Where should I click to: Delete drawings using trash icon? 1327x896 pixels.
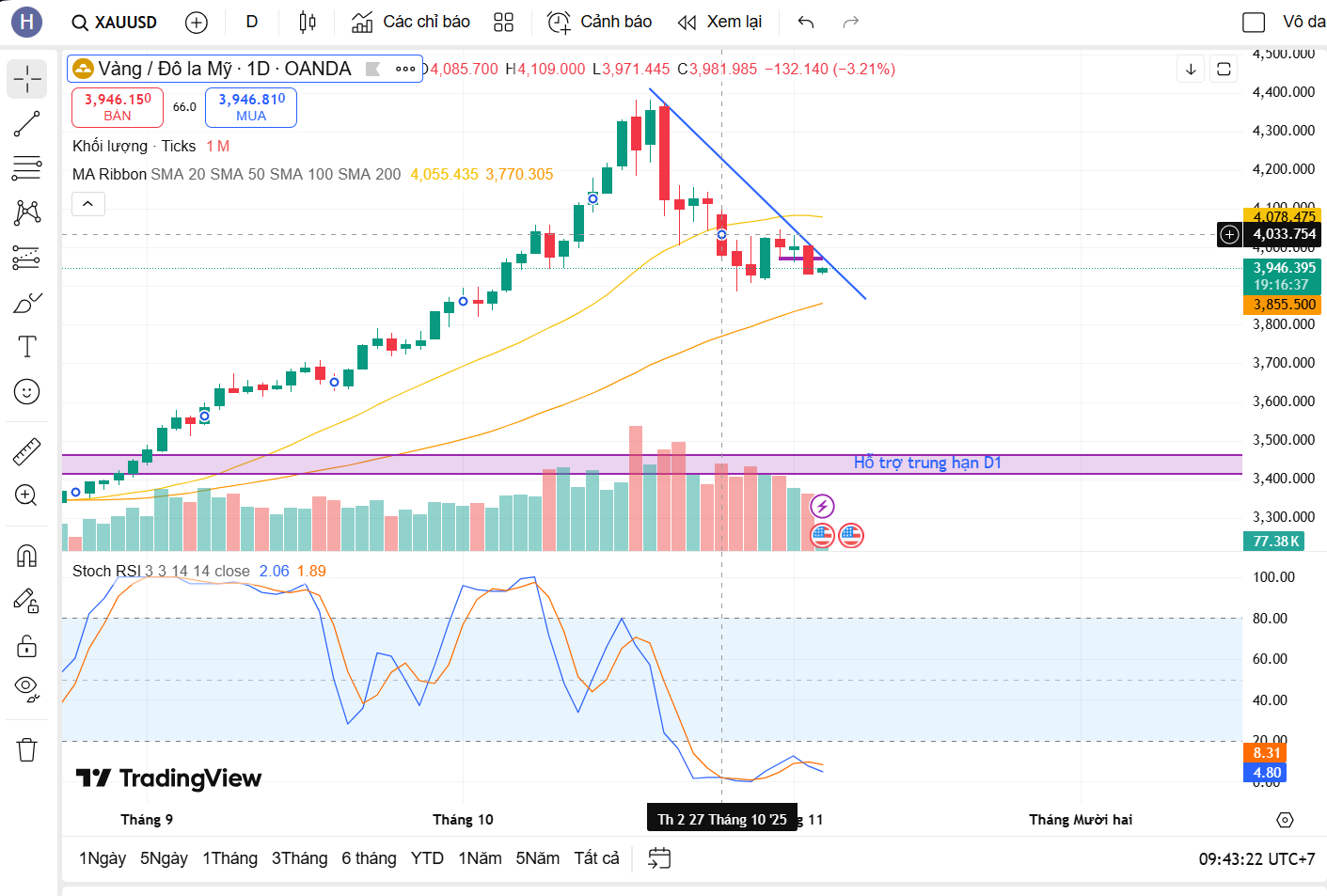point(26,749)
